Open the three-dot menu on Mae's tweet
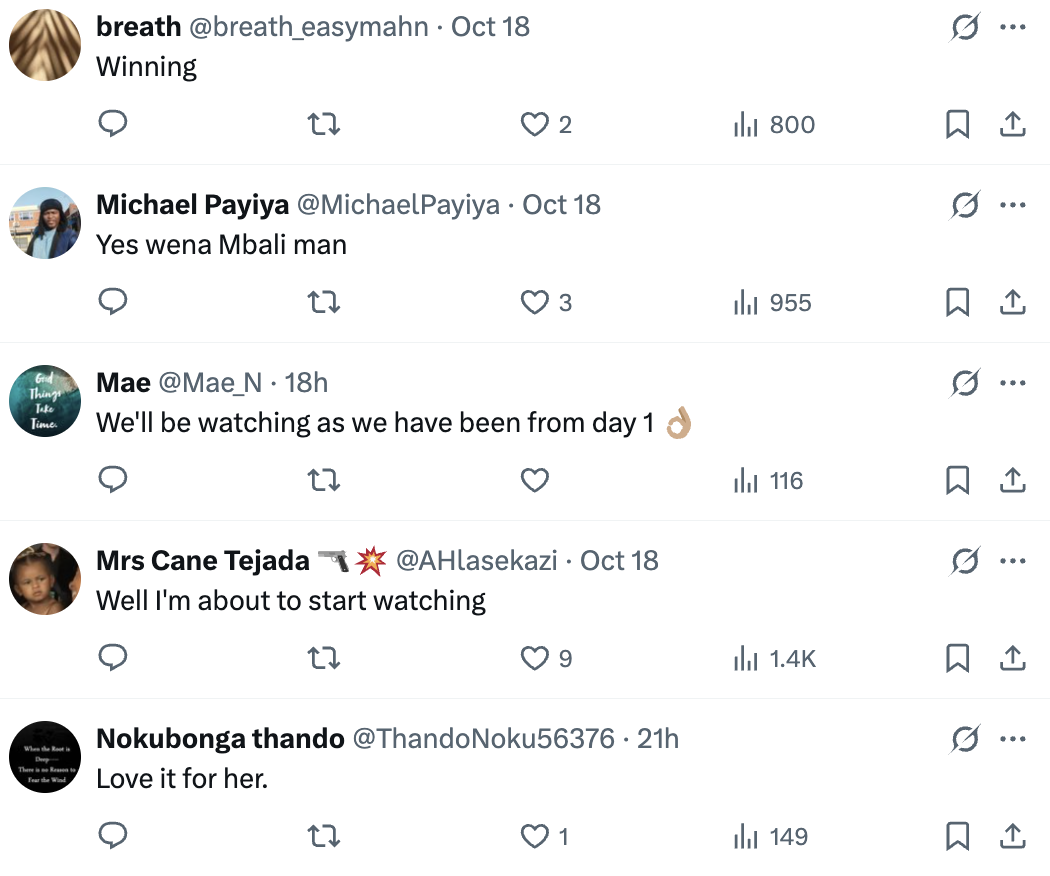The width and height of the screenshot is (1050, 876). pos(1013,383)
